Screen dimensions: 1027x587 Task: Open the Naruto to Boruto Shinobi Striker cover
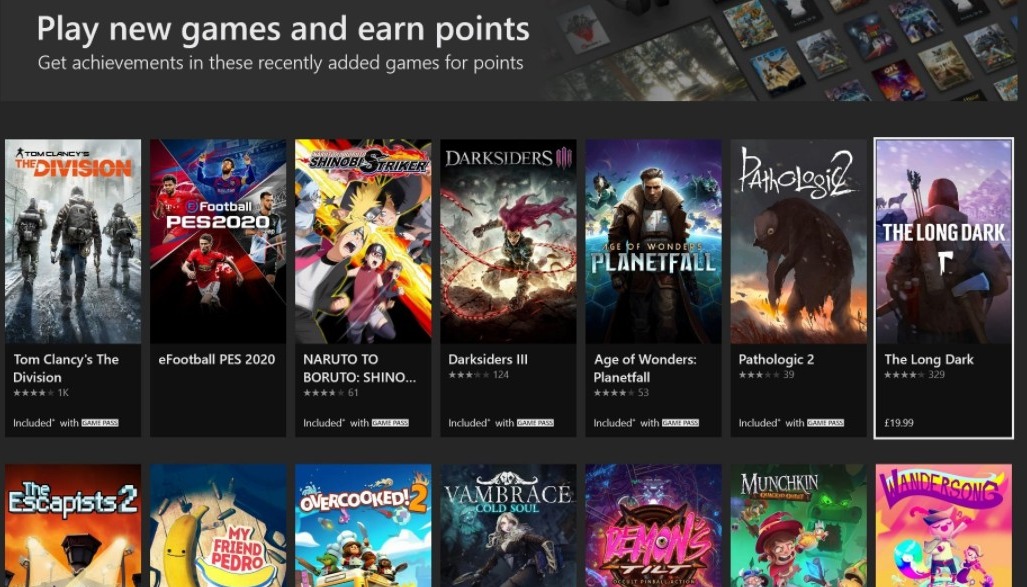(x=363, y=241)
